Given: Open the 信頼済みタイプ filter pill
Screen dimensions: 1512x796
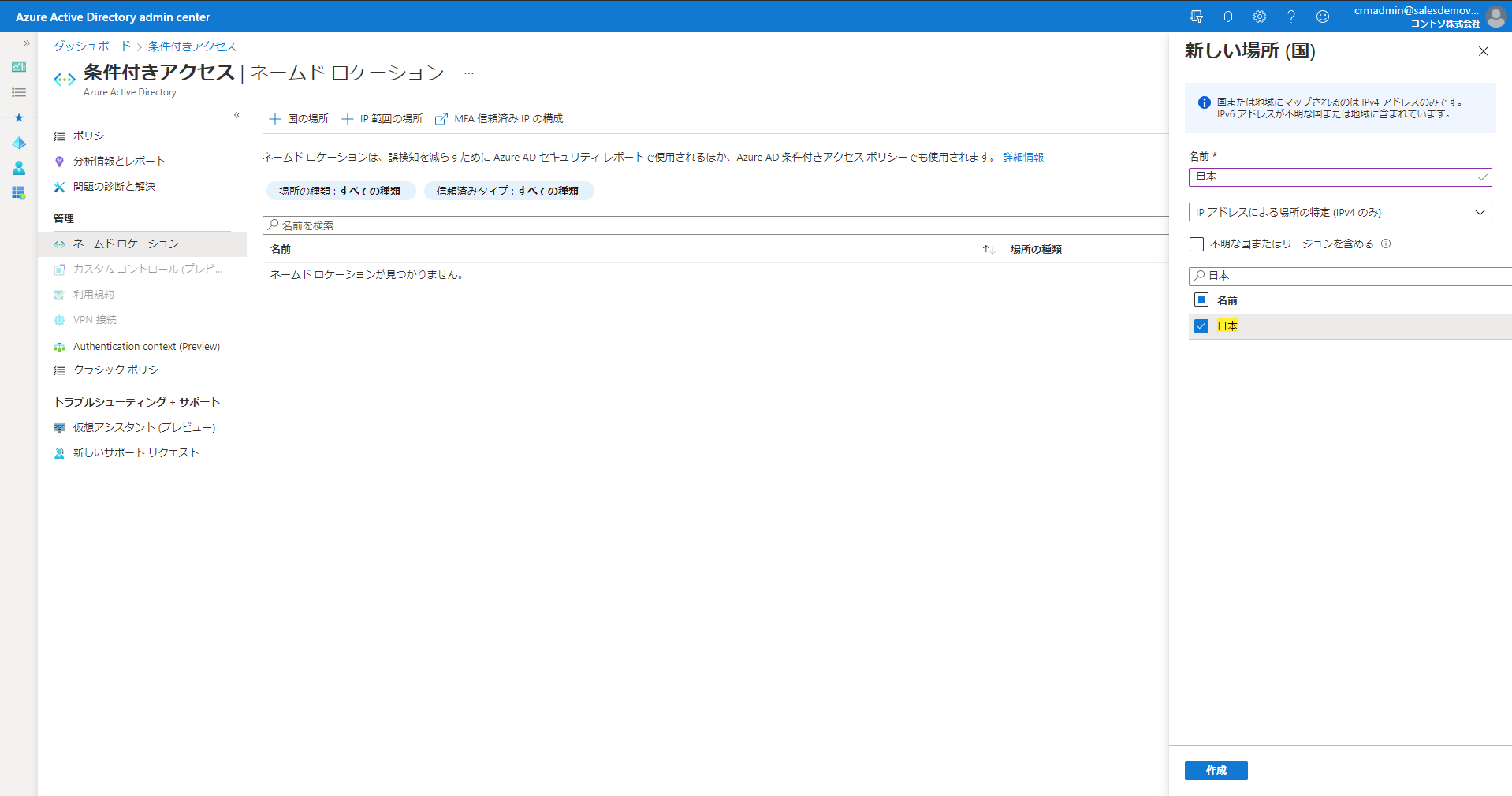Looking at the screenshot, I should tap(508, 191).
